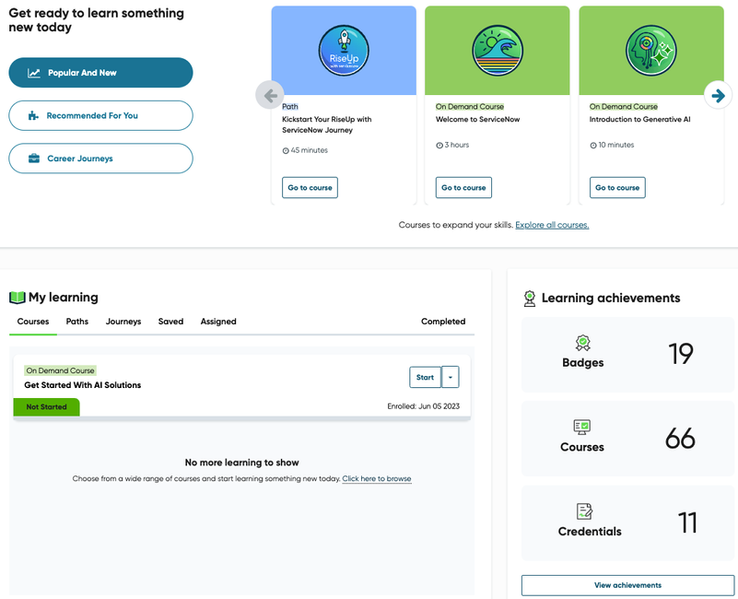Click the Badges count 19

pyautogui.click(x=681, y=354)
